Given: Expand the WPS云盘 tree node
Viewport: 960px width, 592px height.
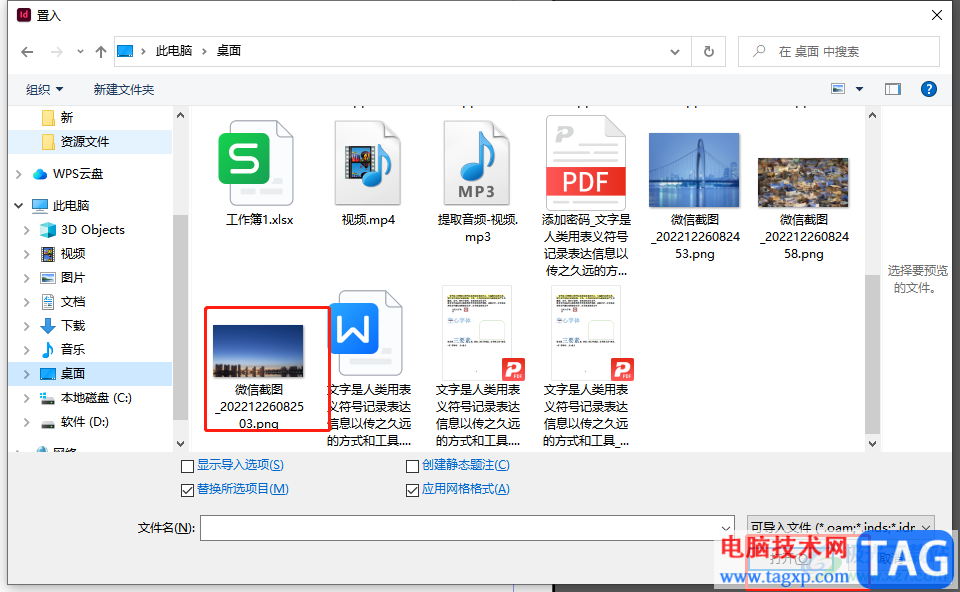Looking at the screenshot, I should [19, 174].
